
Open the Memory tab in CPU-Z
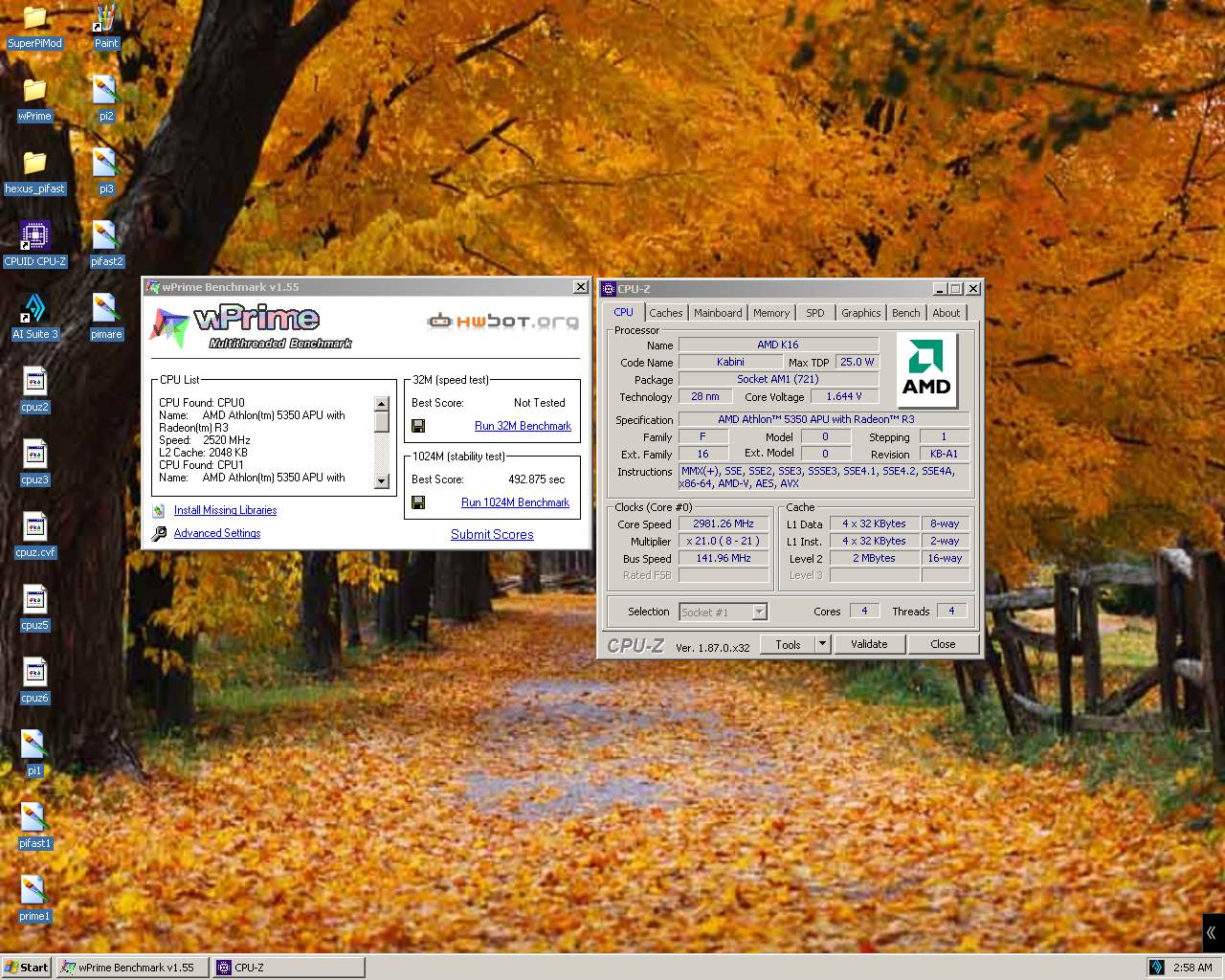tap(771, 313)
